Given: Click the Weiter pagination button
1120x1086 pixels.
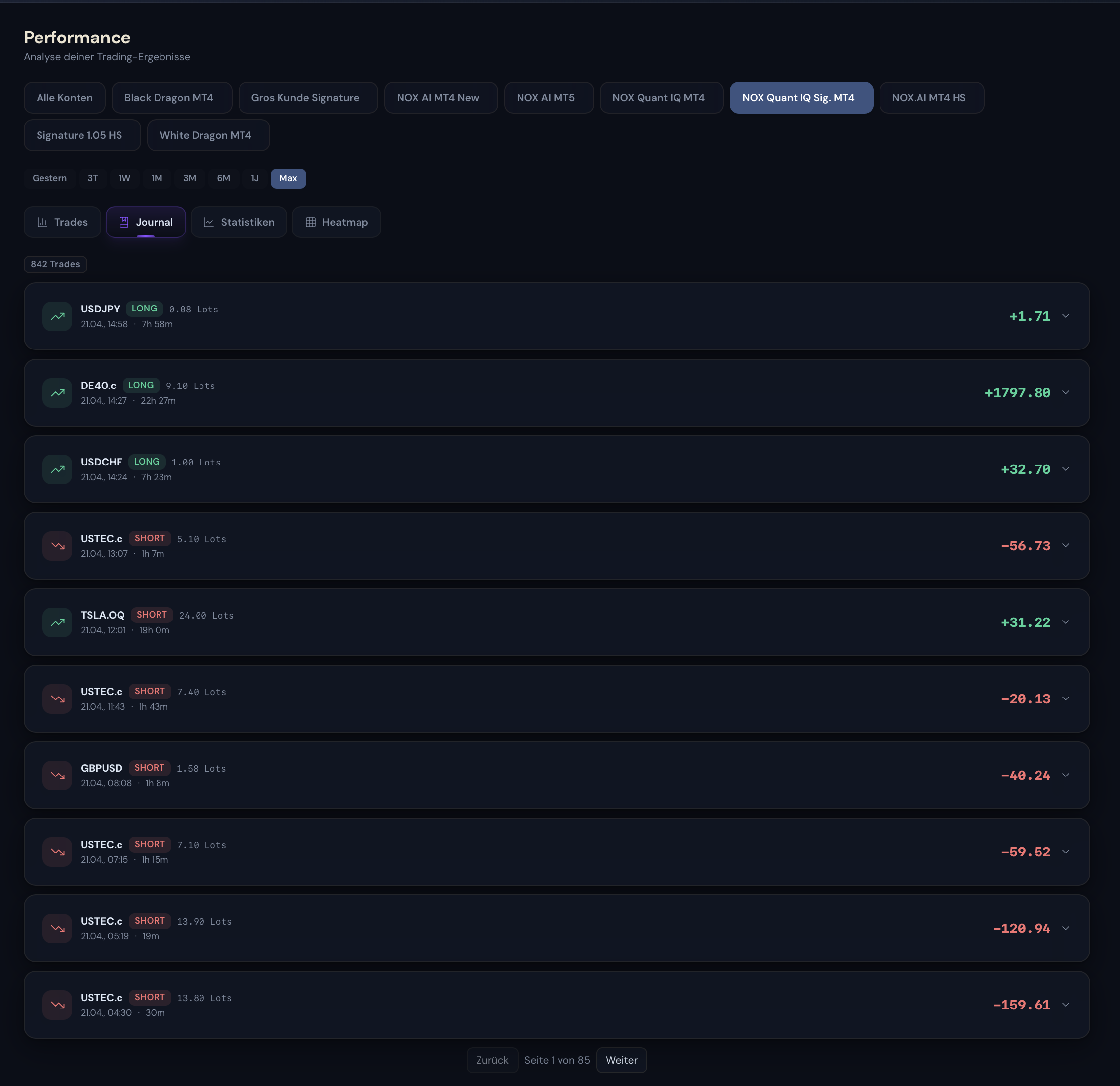Looking at the screenshot, I should point(621,1060).
